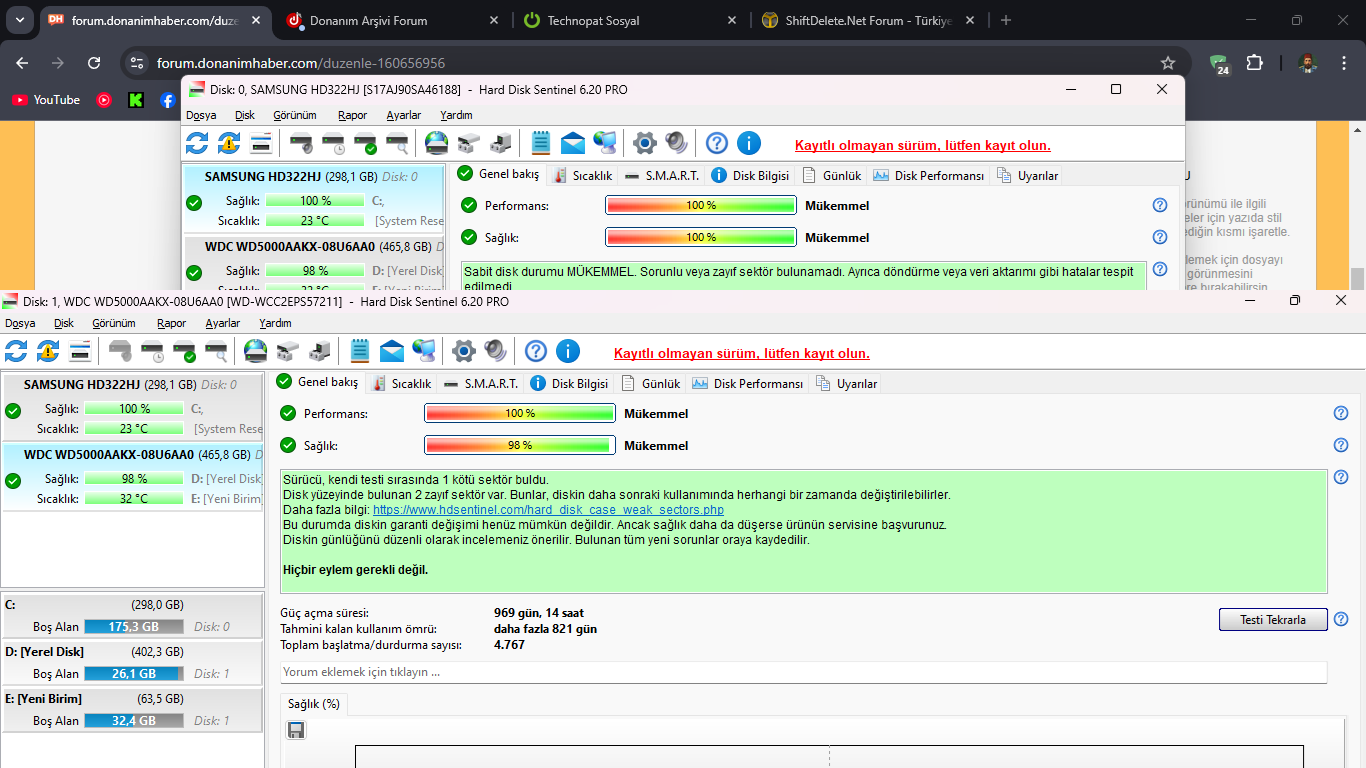
Task: Click the speaker icon in Disk 0 toolbar
Action: pyautogui.click(x=677, y=143)
